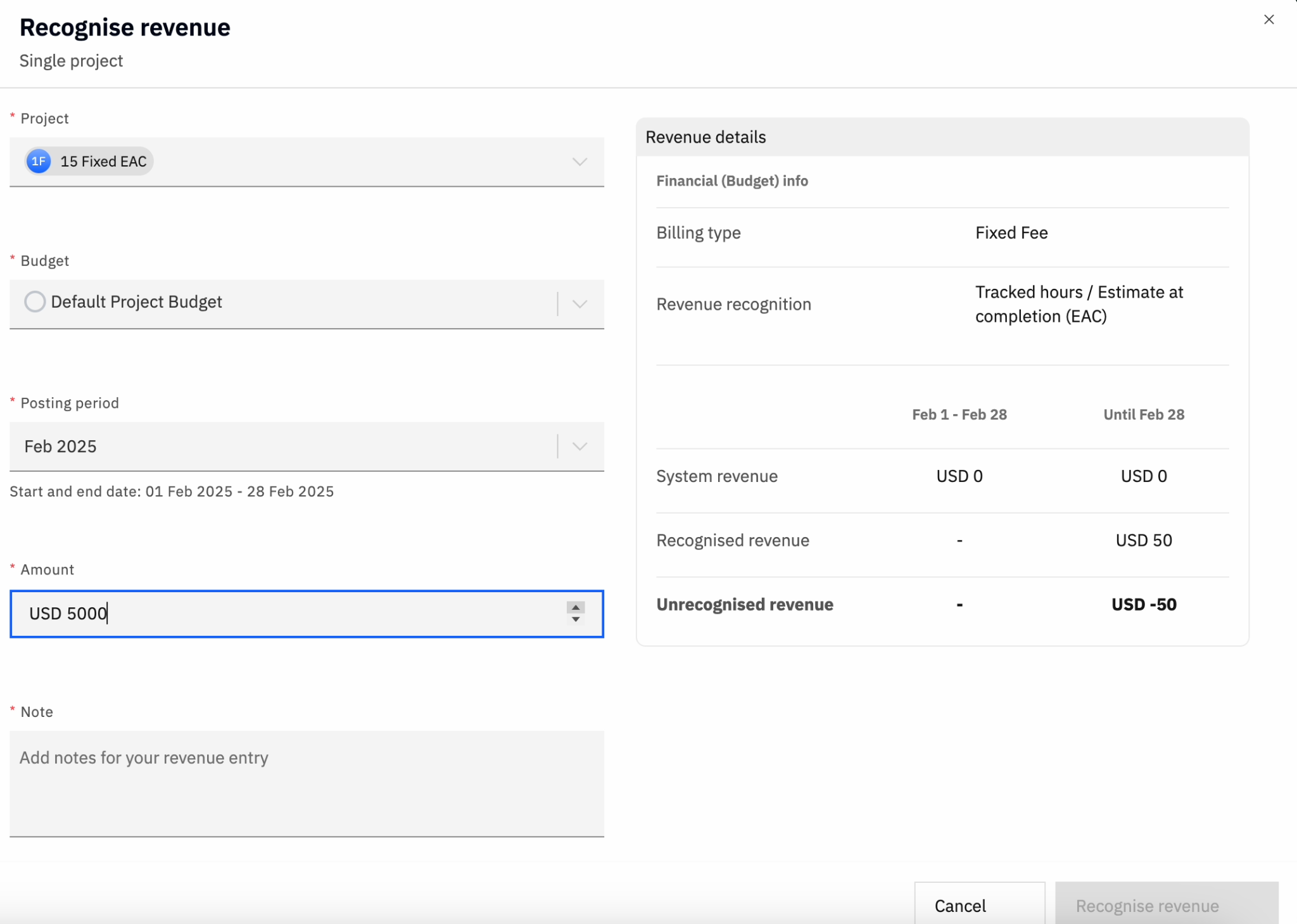1297x924 pixels.
Task: Expand the Project dropdown chevron
Action: click(579, 162)
